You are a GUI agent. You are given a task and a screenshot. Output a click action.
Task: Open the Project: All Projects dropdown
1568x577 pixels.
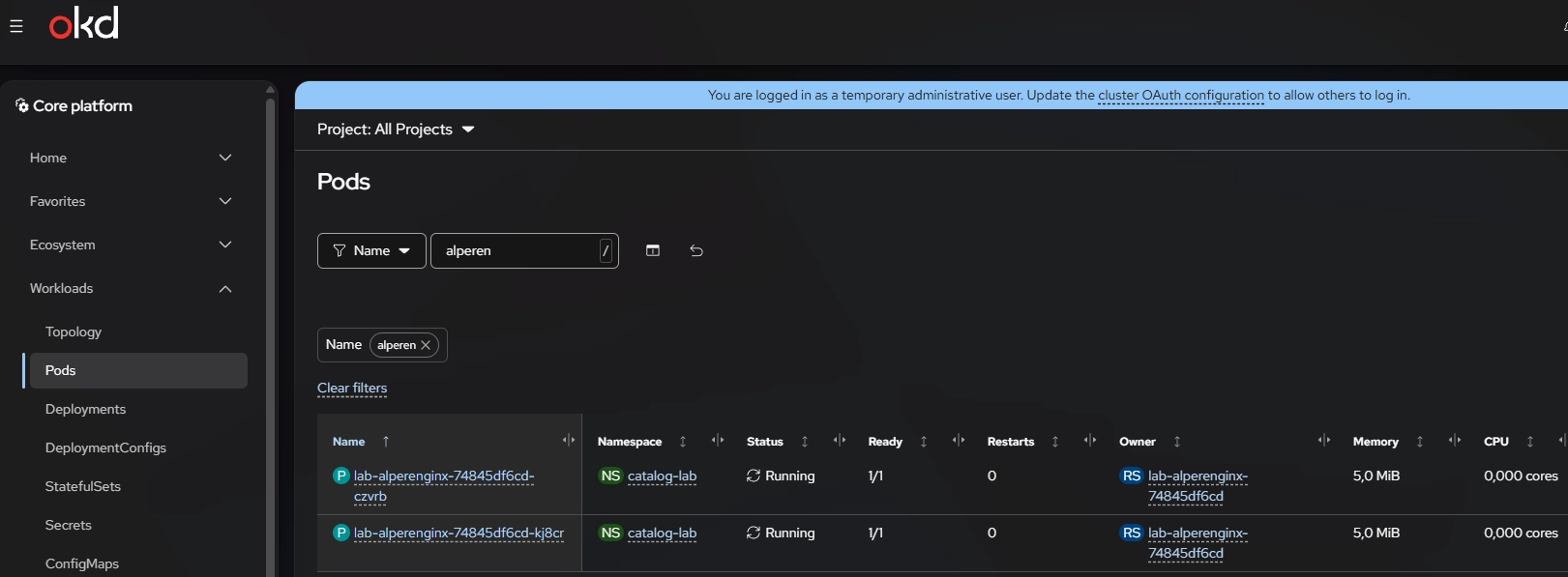396,130
